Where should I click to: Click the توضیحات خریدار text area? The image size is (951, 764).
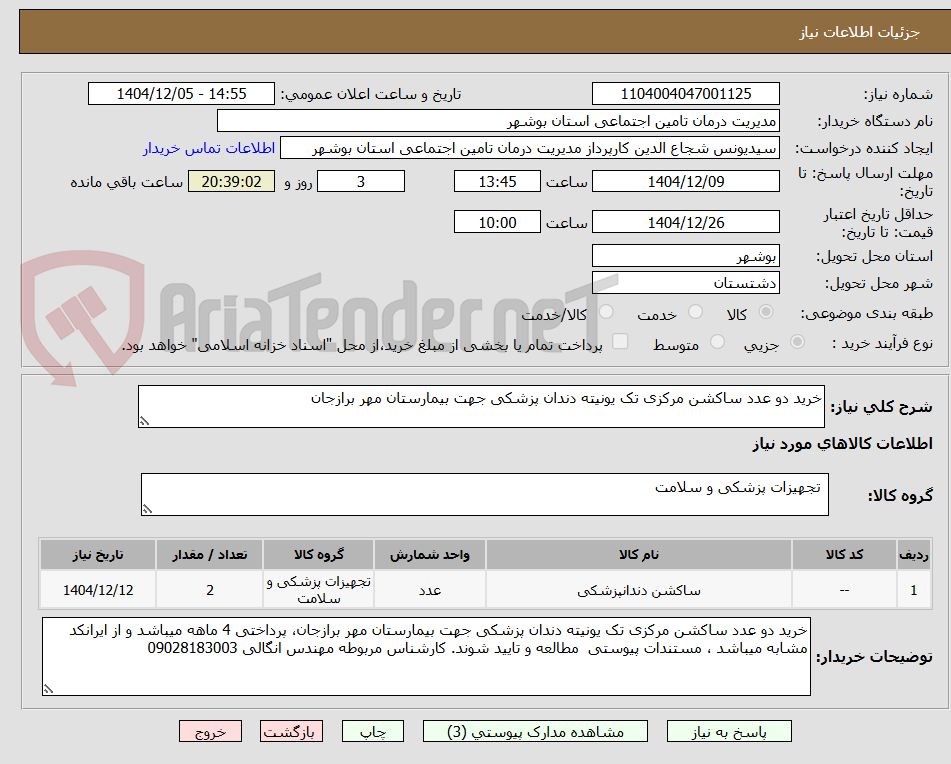pos(426,657)
